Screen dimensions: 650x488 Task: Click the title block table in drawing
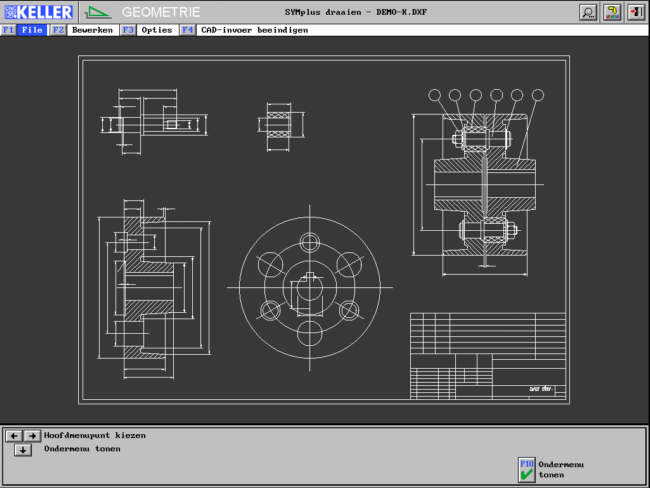[488, 355]
